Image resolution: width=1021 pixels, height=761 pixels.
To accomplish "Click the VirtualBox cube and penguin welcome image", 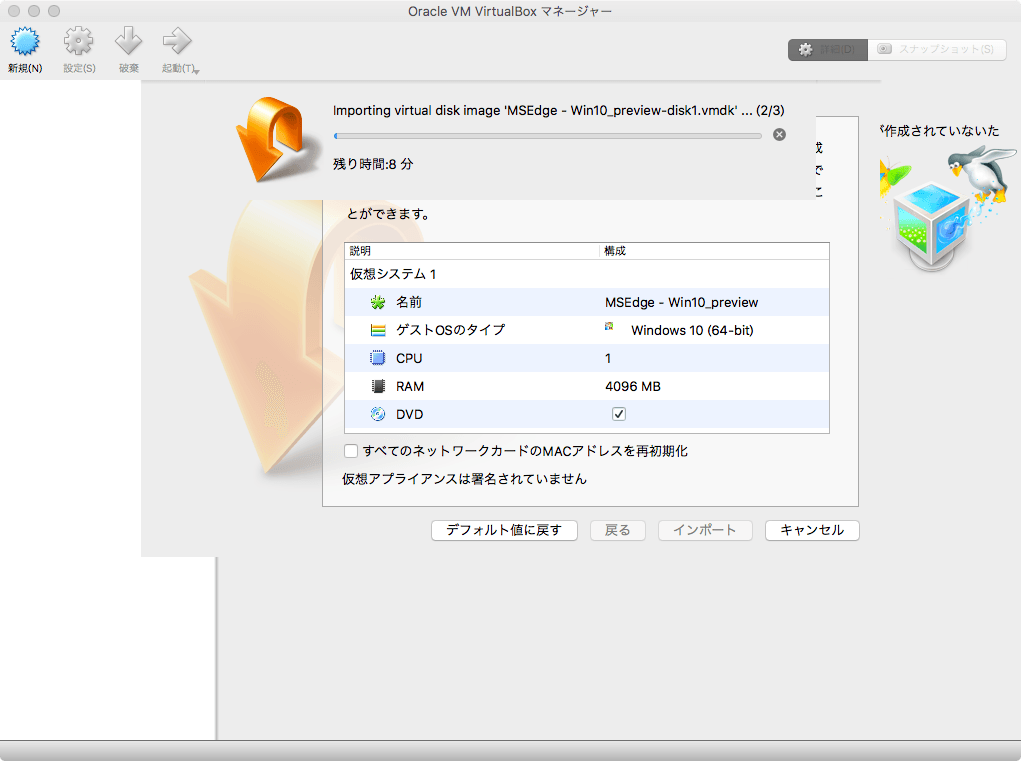I will click(947, 207).
